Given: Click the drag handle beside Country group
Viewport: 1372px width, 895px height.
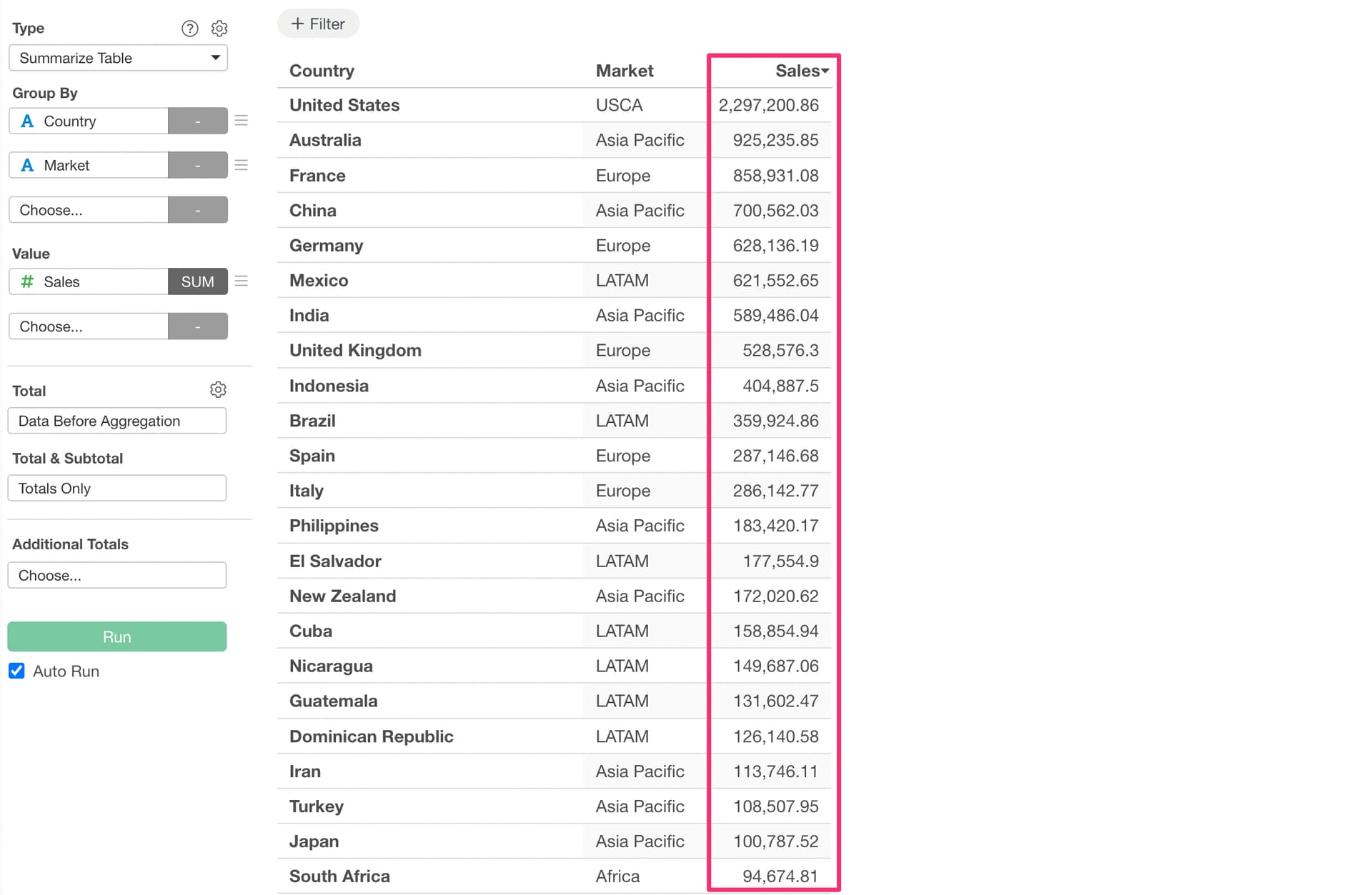Looking at the screenshot, I should click(242, 121).
